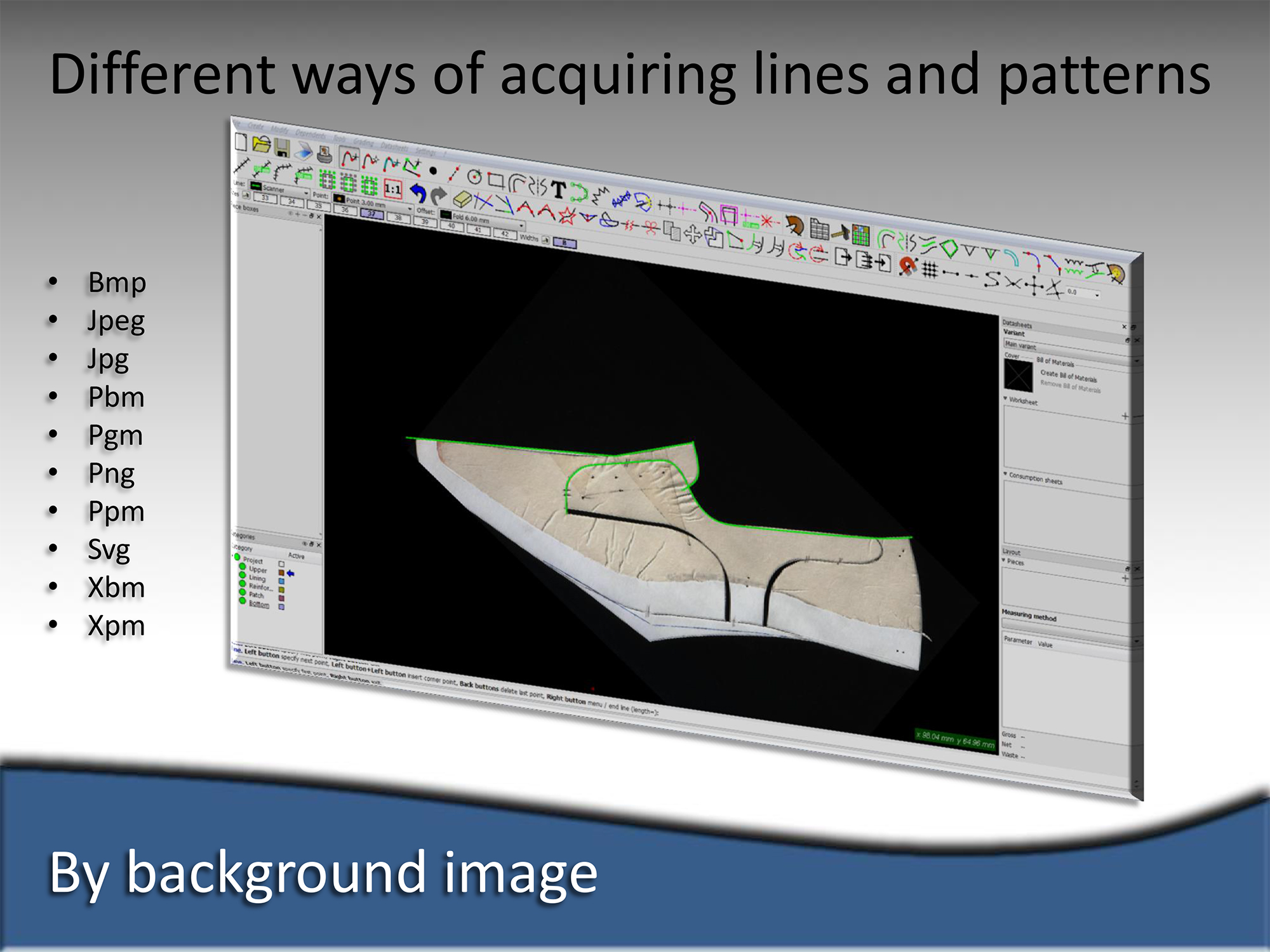Click the shoe pattern background image
Viewport: 1270px width, 952px height.
(667, 552)
